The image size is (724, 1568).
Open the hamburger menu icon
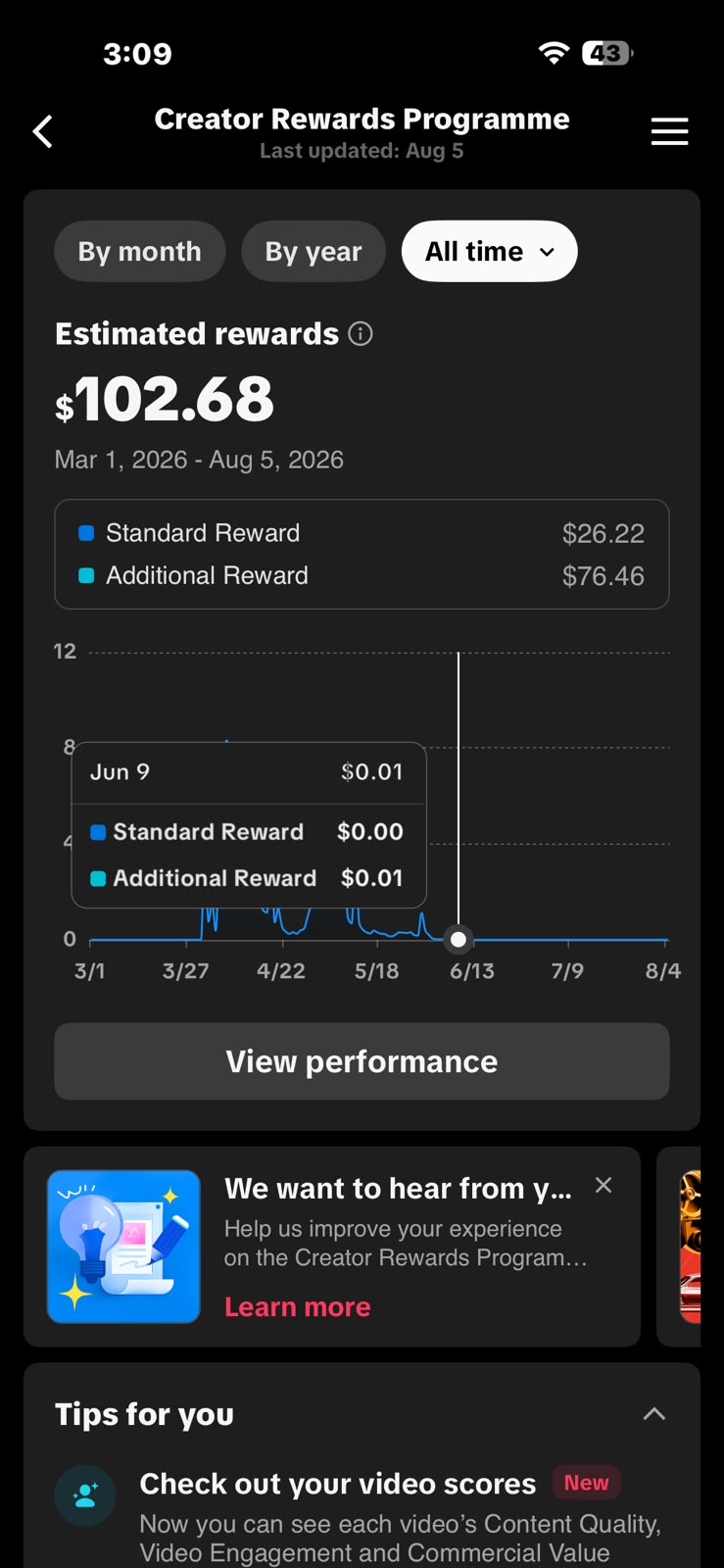click(670, 131)
